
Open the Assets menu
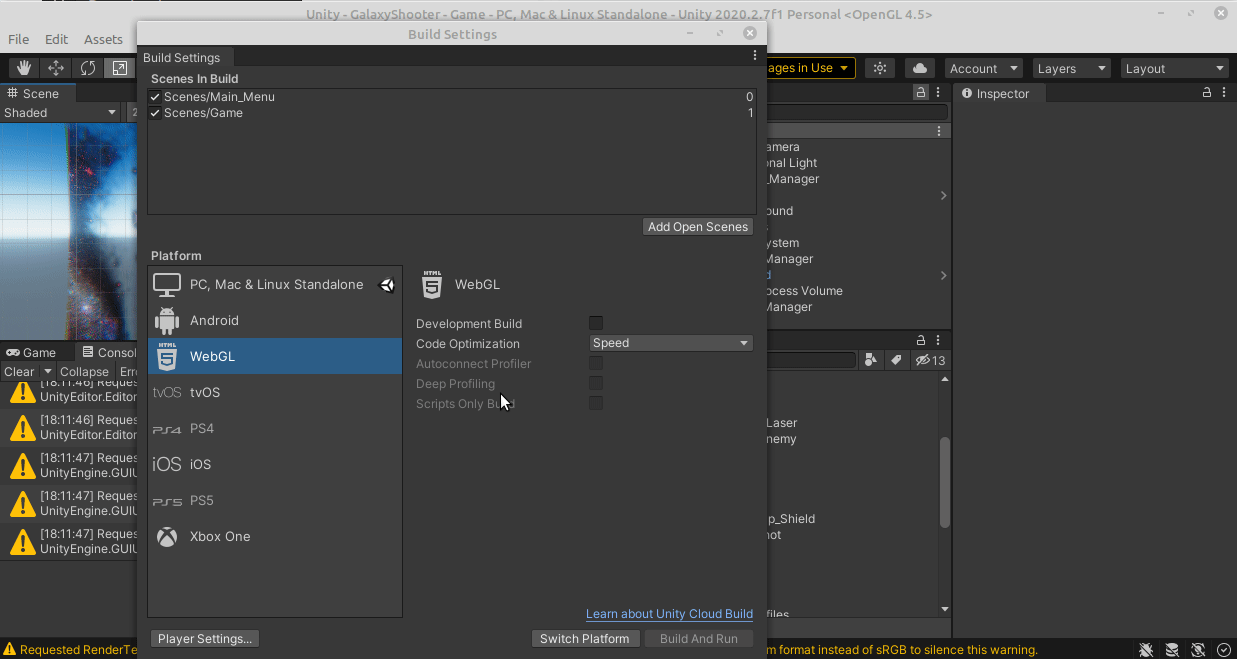[103, 39]
